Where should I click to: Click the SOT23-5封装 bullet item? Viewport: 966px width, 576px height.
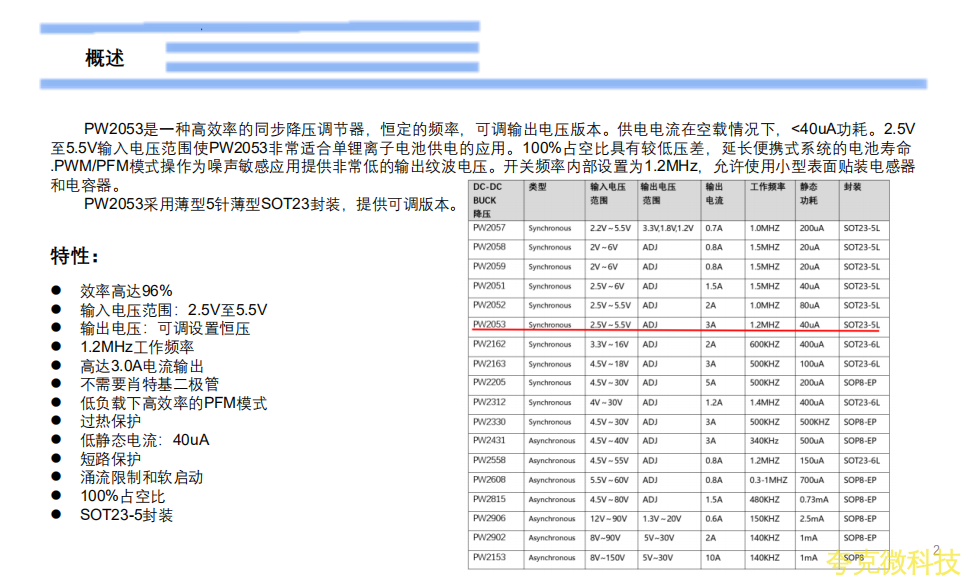(x=126, y=515)
